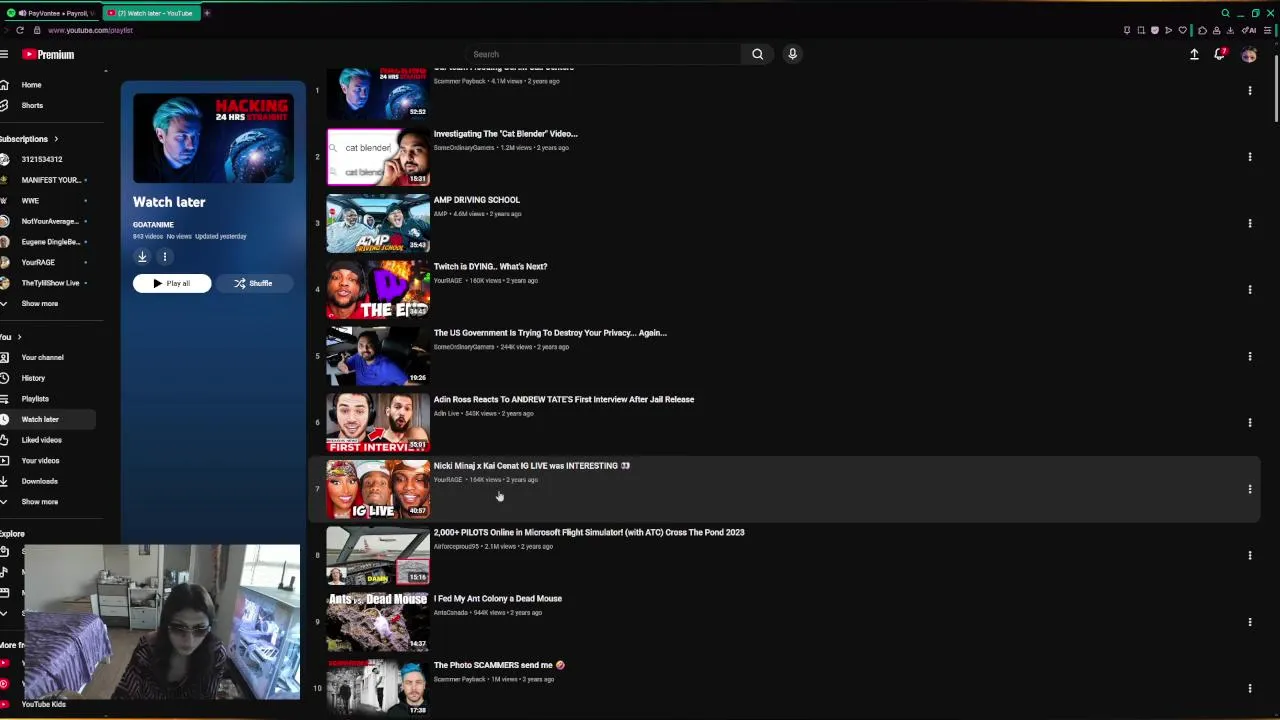
Task: Click the YouTube Premium logo
Action: [48, 54]
